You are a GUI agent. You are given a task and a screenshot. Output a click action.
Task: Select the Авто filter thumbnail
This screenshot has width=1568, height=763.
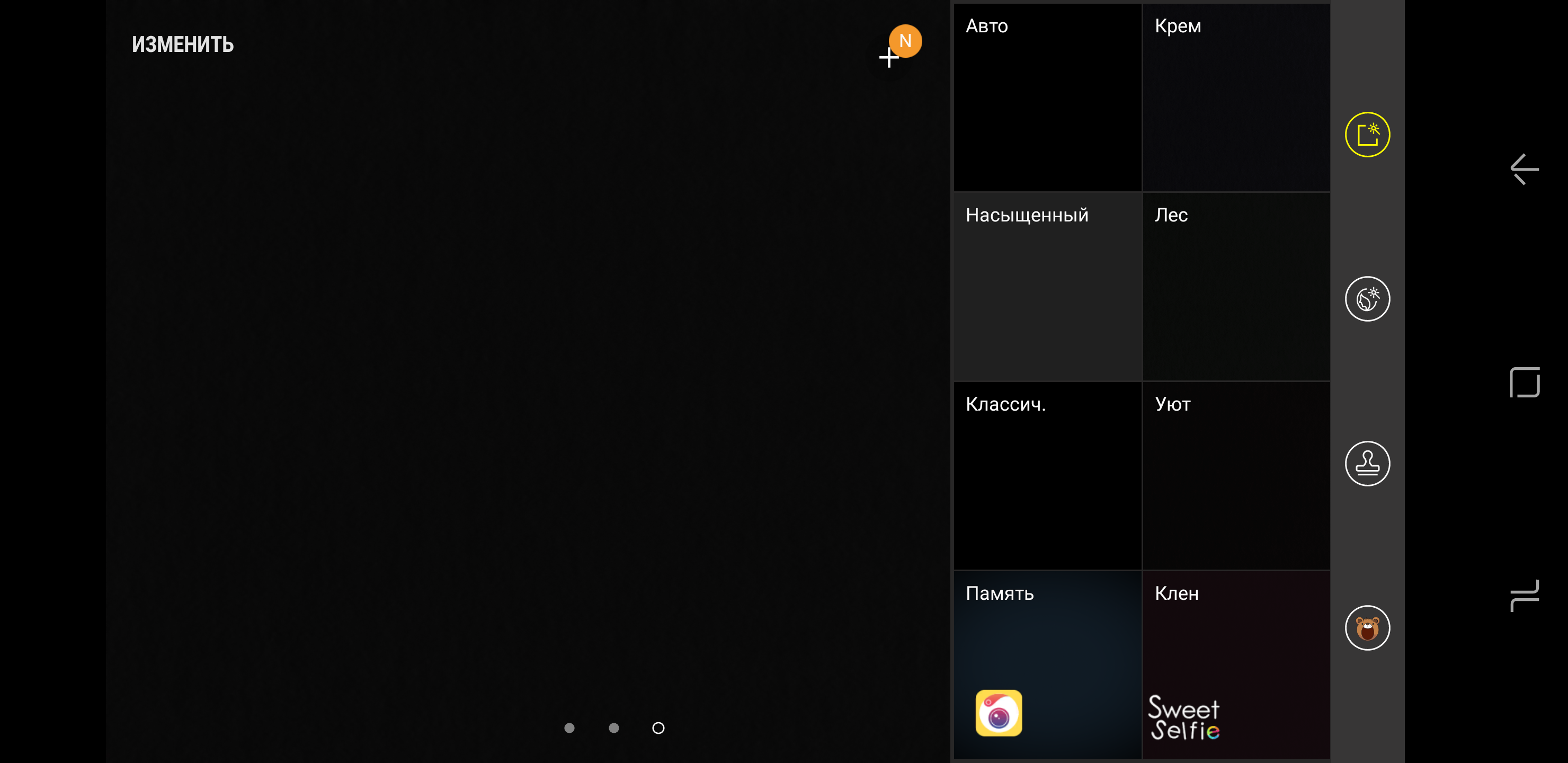click(1047, 97)
